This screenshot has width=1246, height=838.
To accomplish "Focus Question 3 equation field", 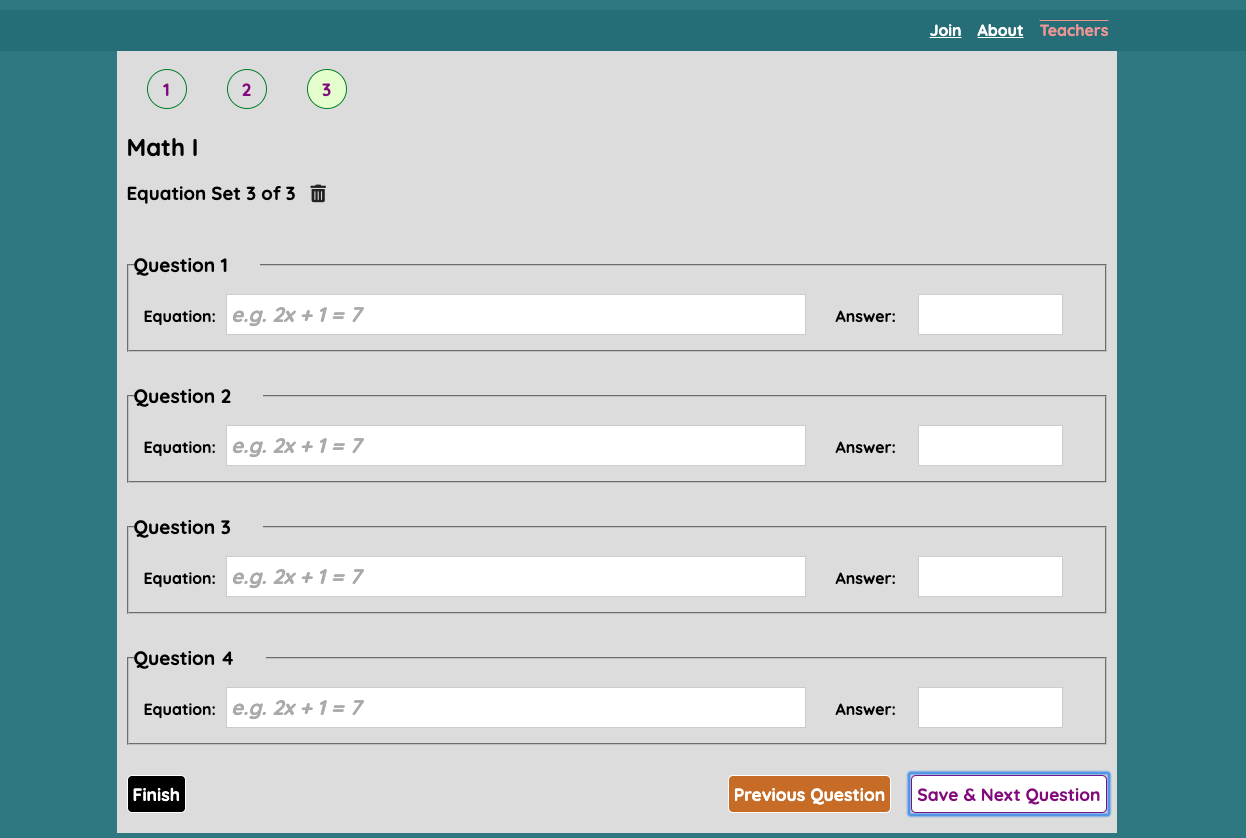I will pos(516,577).
